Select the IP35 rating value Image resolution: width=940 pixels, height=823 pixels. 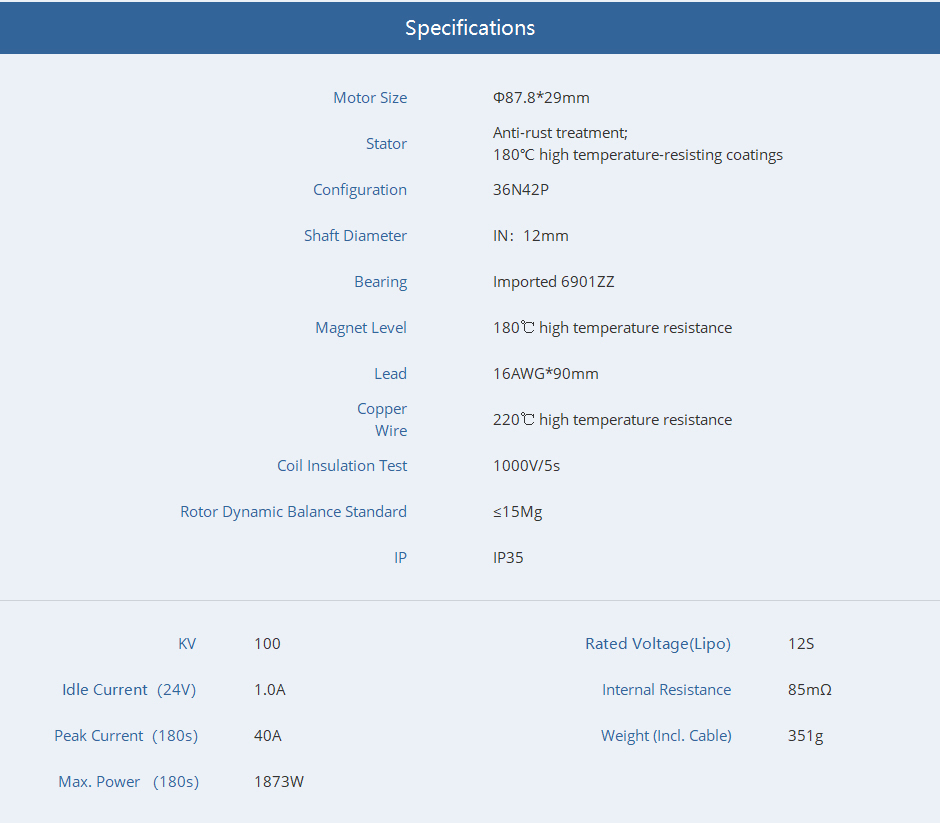[x=508, y=558]
